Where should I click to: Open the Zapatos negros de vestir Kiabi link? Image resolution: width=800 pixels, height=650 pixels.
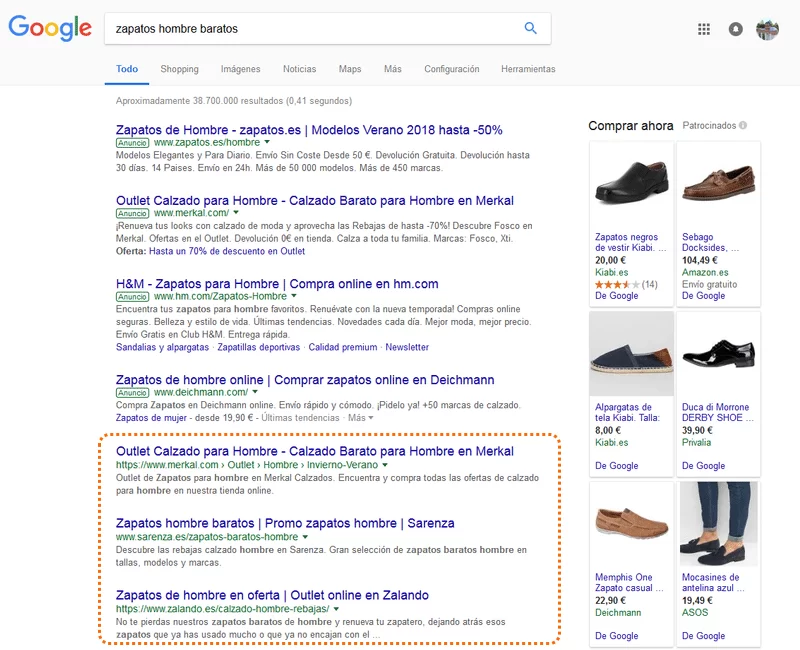click(x=631, y=242)
